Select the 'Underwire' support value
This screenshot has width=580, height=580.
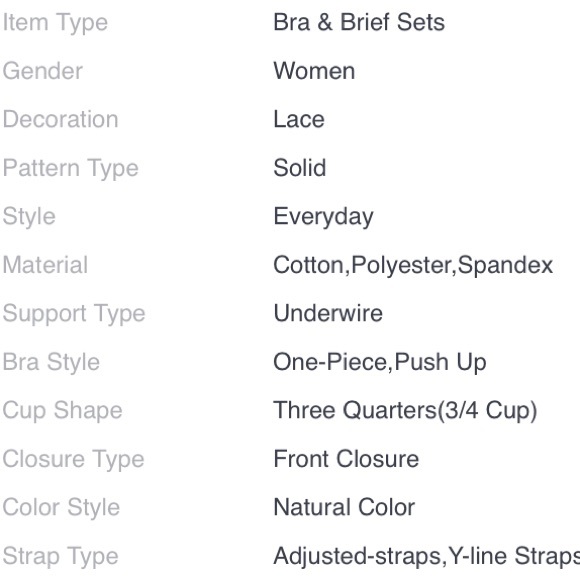pos(328,313)
